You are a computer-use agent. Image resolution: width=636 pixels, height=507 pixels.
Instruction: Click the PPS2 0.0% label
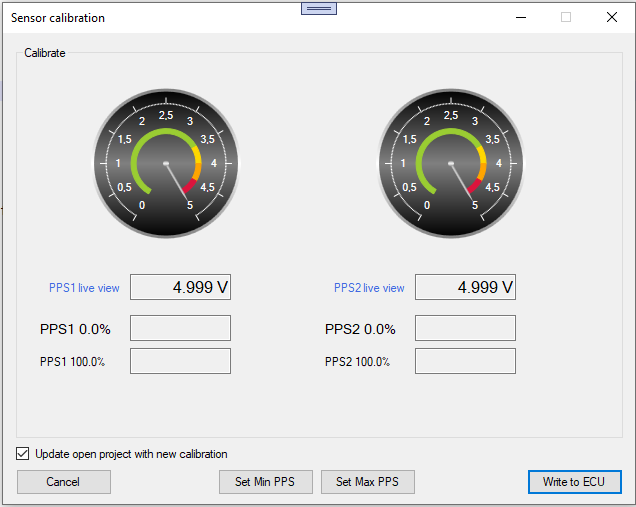coord(360,329)
